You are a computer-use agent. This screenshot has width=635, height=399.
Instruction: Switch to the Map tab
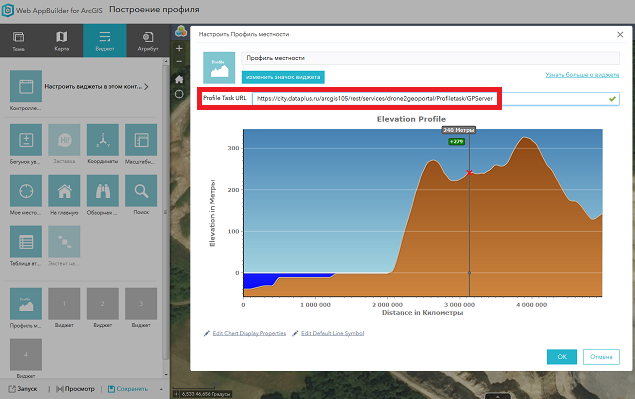click(x=62, y=41)
